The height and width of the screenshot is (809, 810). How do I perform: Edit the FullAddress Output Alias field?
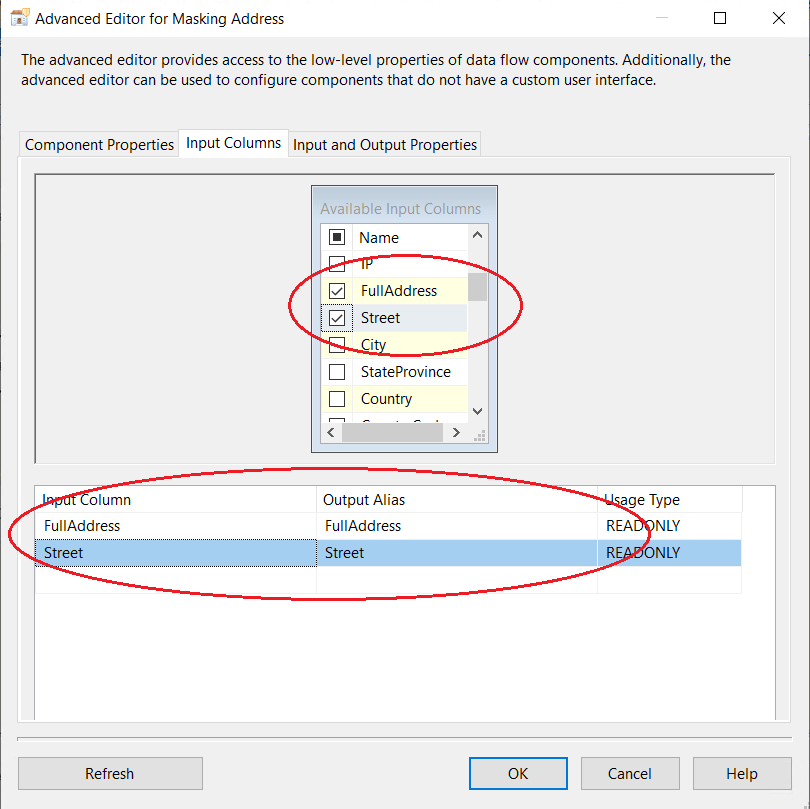tap(456, 526)
